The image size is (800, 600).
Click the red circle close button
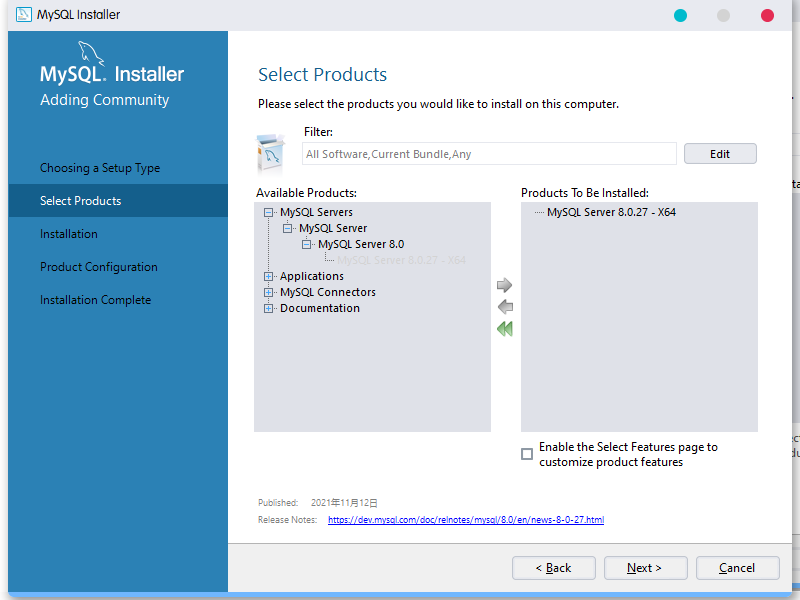(x=767, y=15)
